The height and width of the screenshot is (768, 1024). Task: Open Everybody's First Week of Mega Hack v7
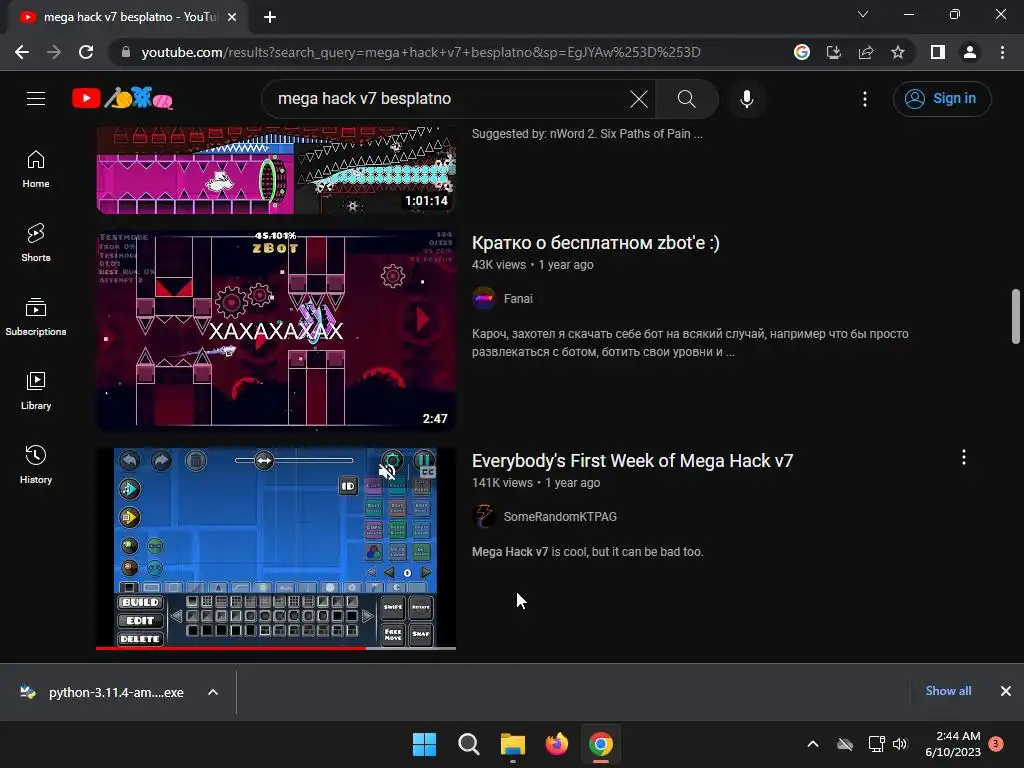(632, 461)
